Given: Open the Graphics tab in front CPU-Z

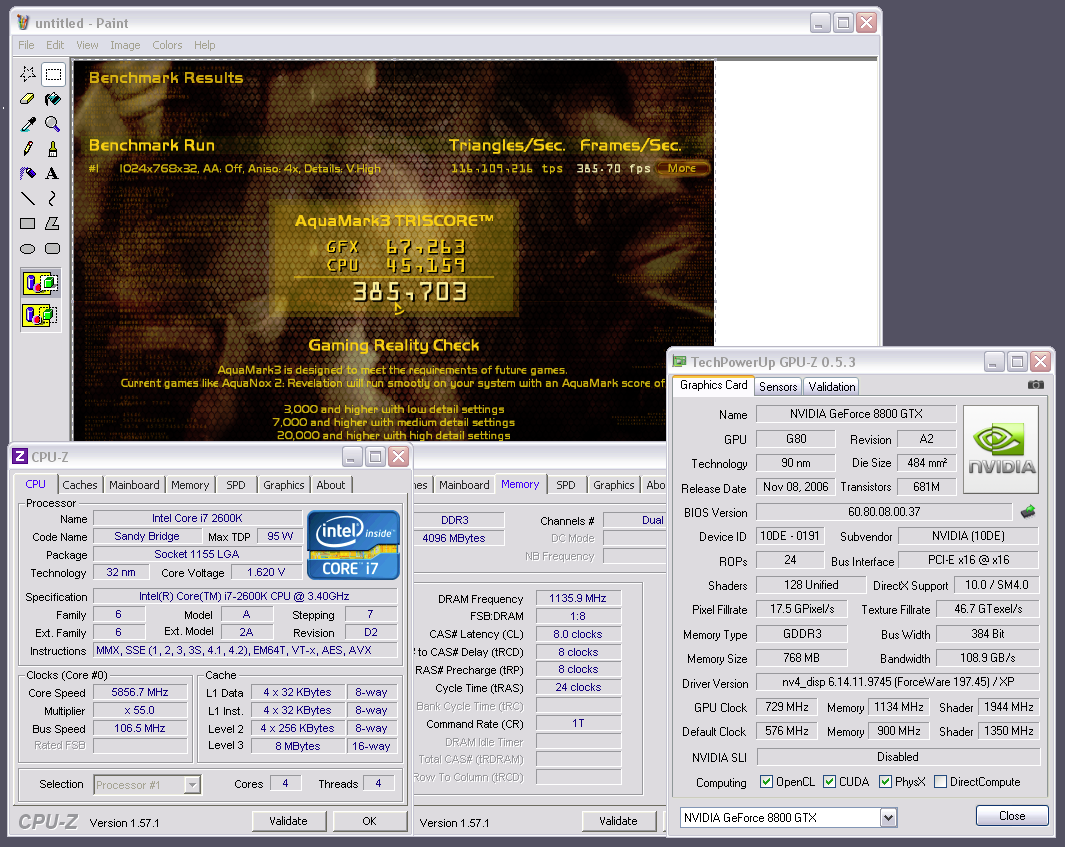Looking at the screenshot, I should 284,485.
